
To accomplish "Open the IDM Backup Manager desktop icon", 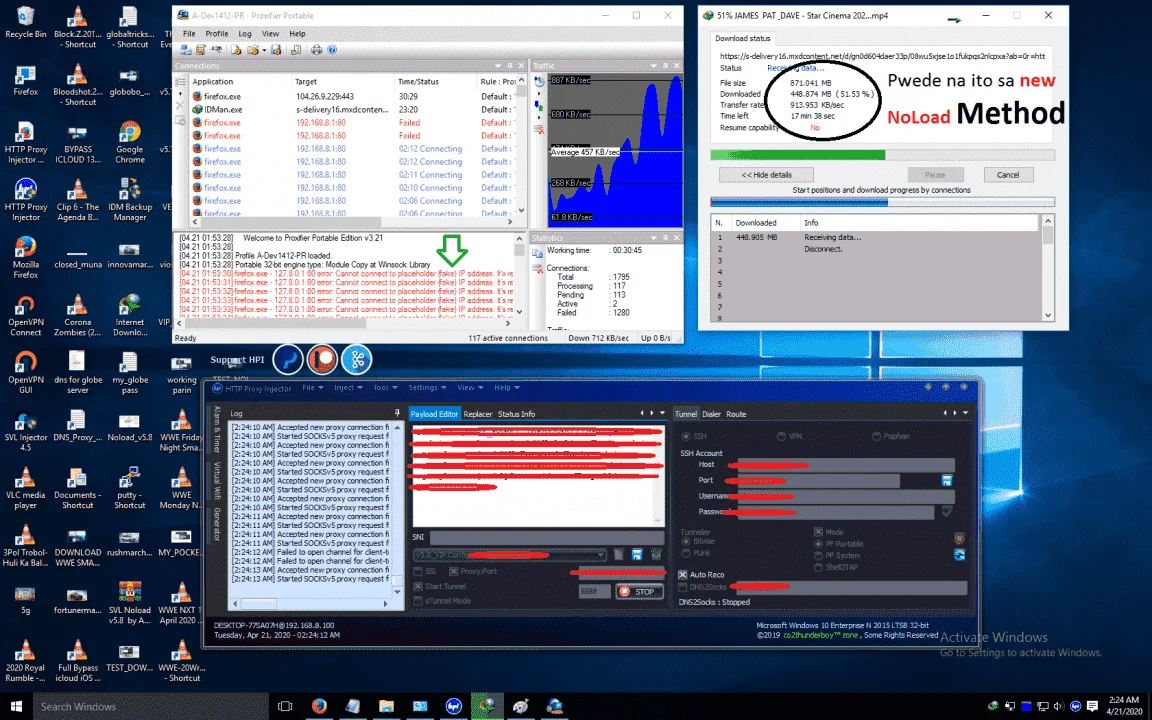I will point(129,200).
